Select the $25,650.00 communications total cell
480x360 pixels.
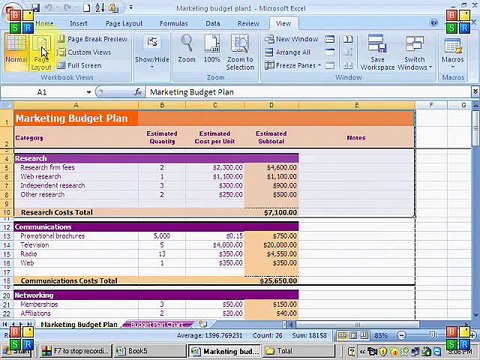[271, 281]
